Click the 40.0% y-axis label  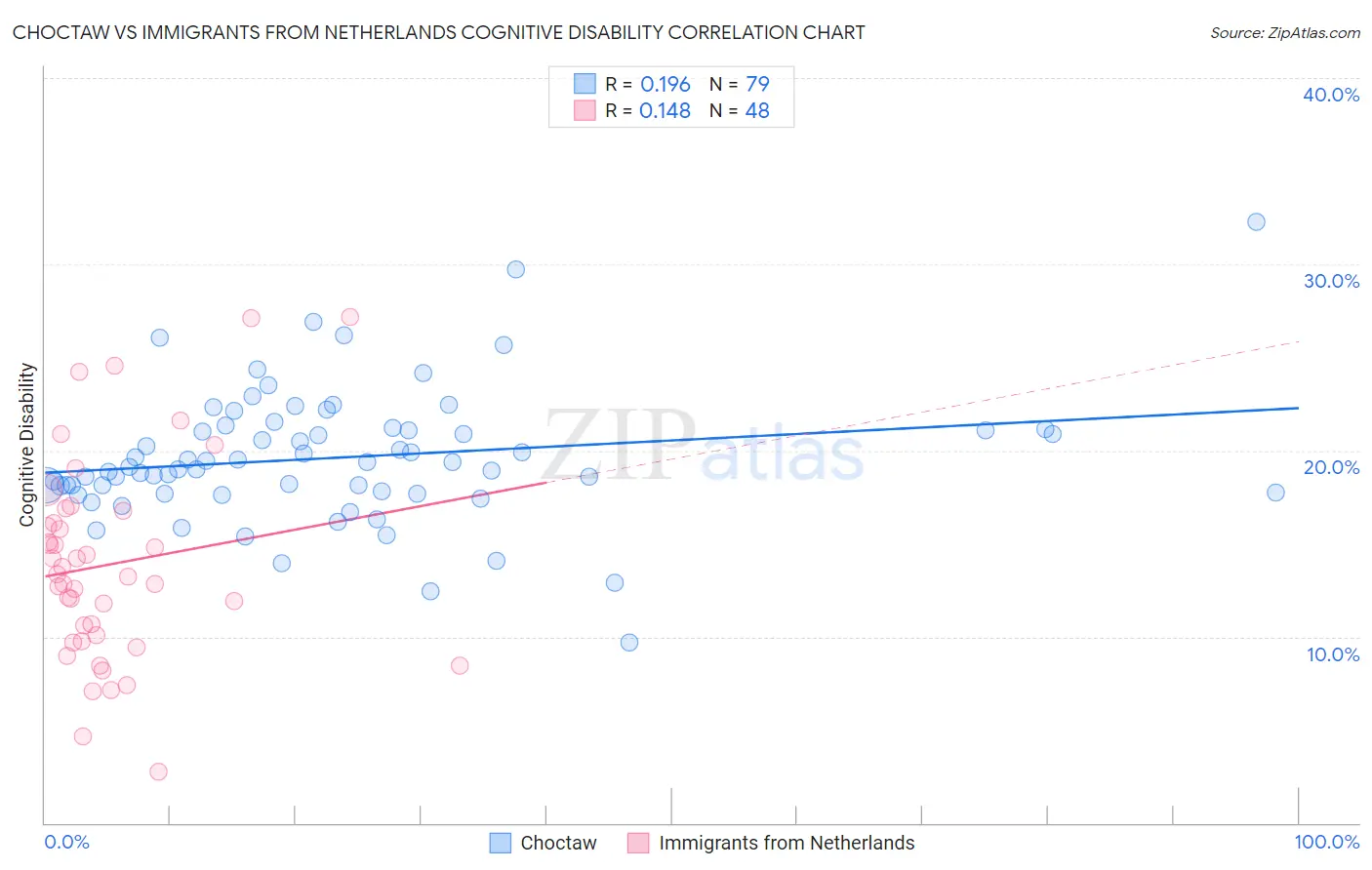(1331, 95)
